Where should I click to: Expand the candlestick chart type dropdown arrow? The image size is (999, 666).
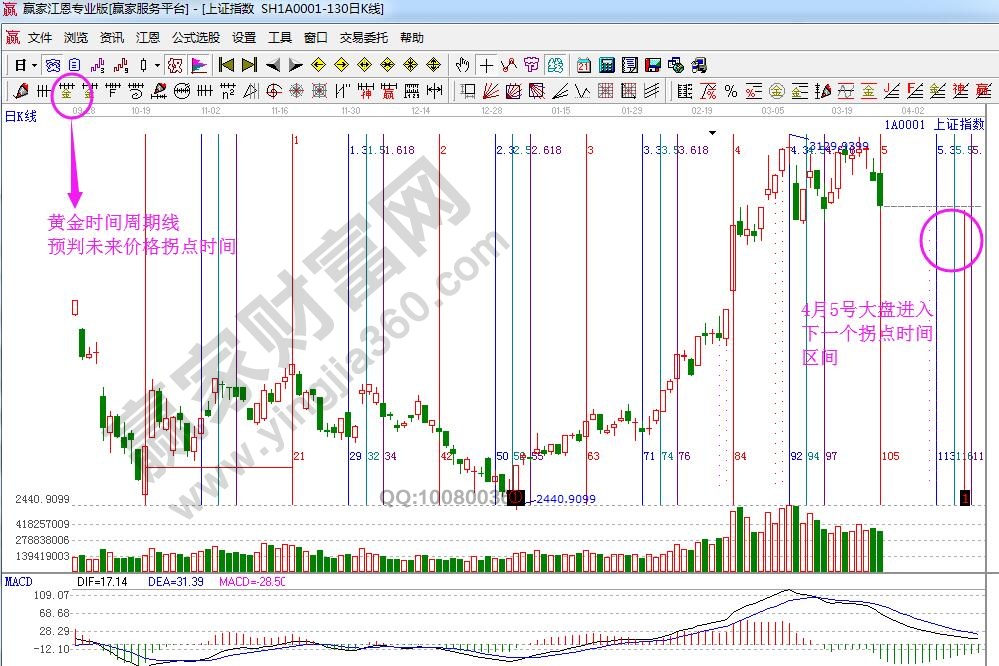click(x=156, y=65)
